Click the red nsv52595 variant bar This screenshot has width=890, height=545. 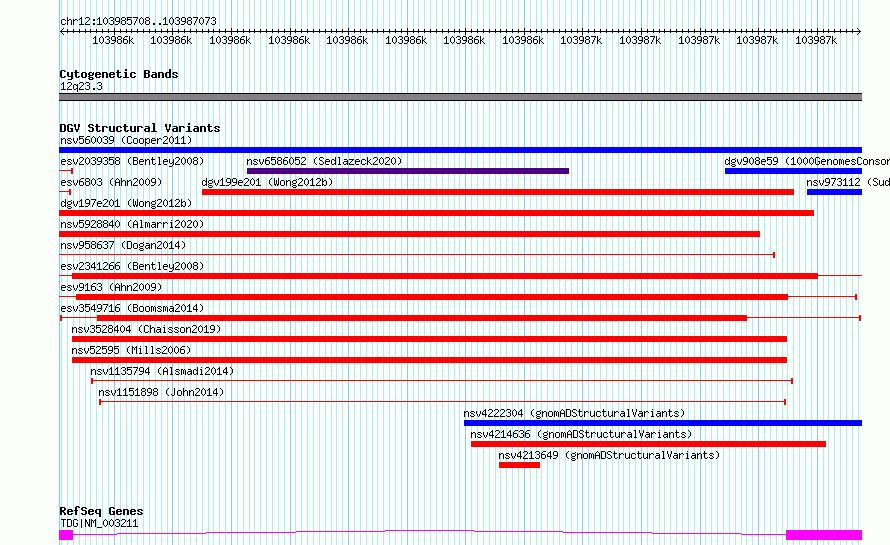coord(430,360)
